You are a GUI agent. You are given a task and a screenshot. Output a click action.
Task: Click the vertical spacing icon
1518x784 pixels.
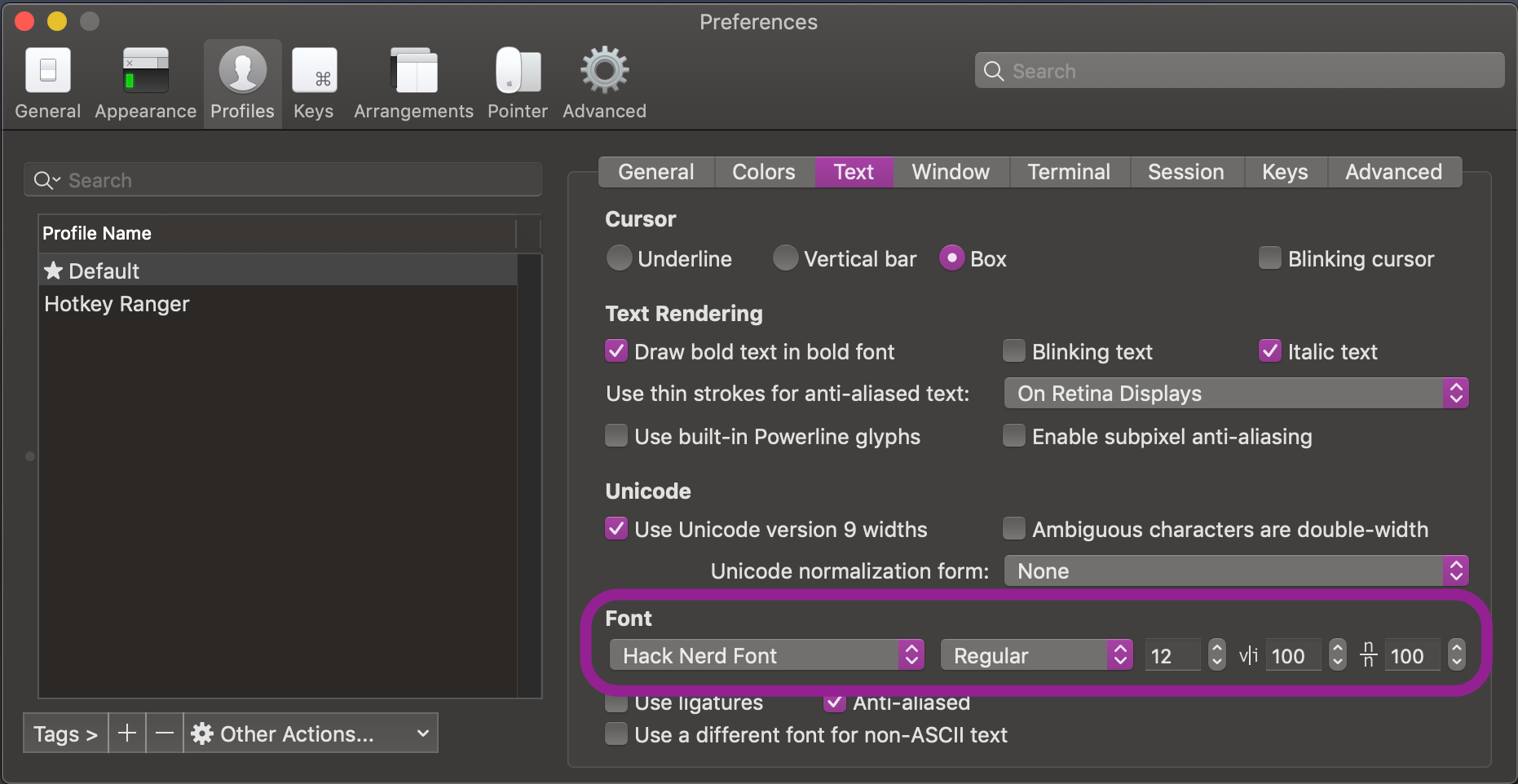[x=1369, y=654]
